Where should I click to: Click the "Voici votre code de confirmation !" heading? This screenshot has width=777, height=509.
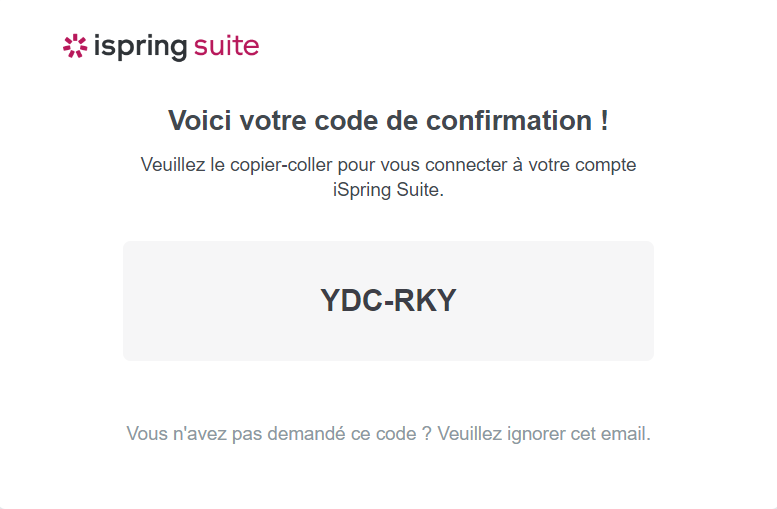[x=388, y=121]
